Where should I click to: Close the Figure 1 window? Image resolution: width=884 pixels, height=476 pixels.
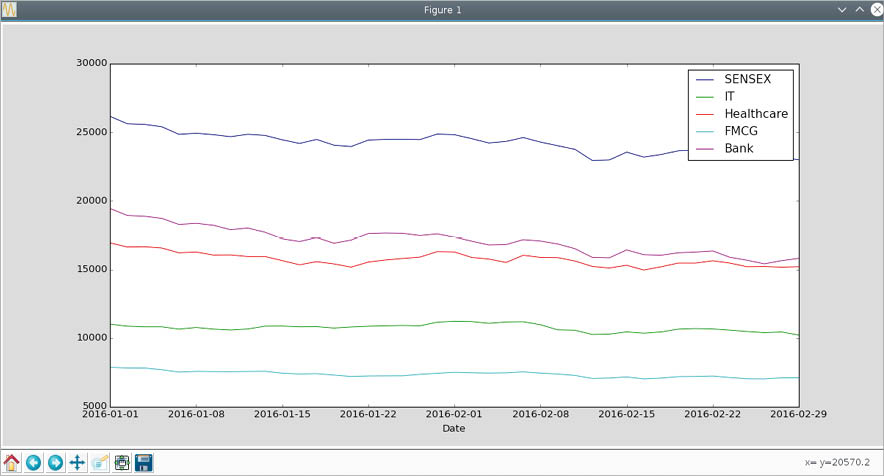click(873, 9)
